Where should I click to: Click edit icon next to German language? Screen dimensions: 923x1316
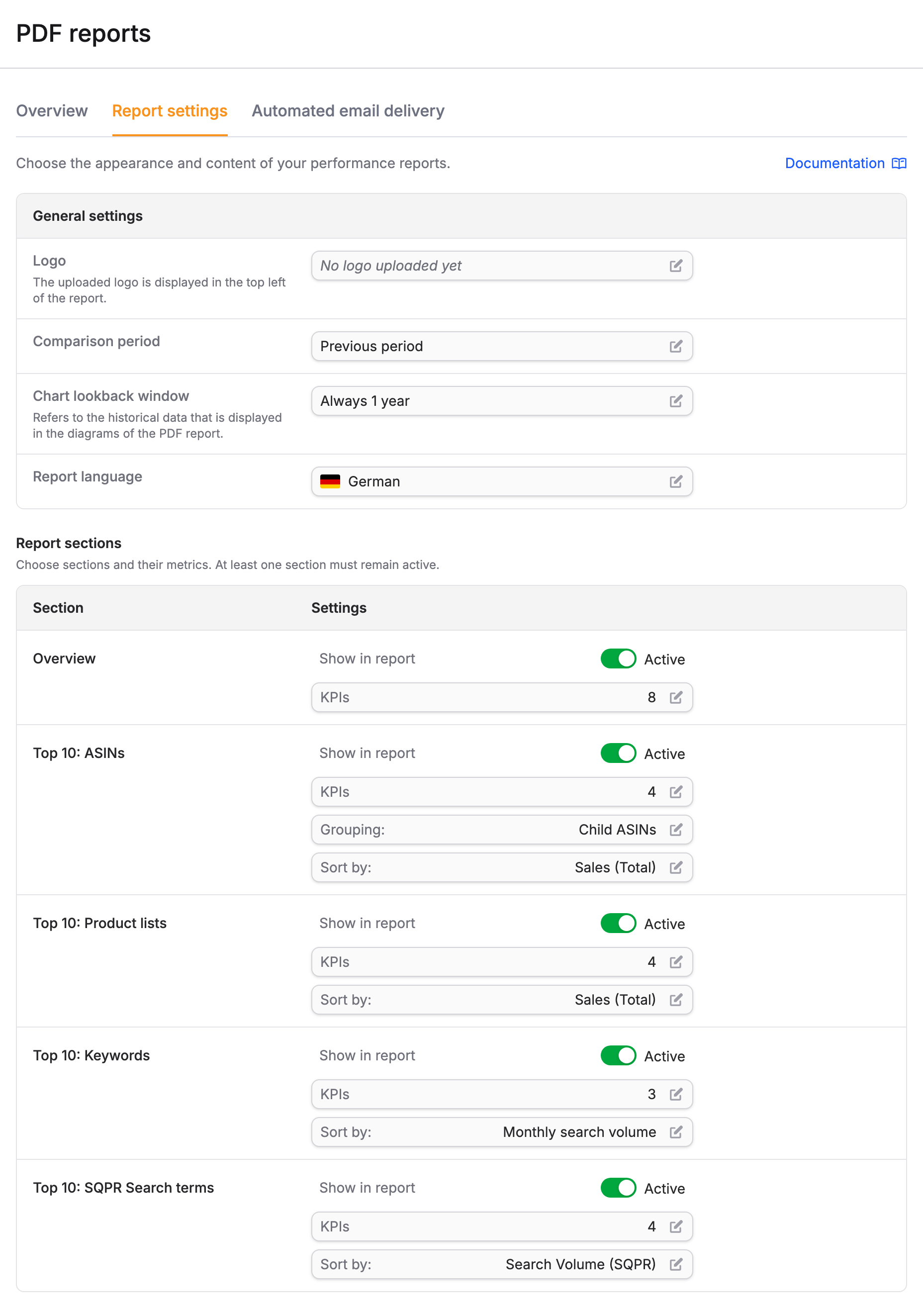676,481
